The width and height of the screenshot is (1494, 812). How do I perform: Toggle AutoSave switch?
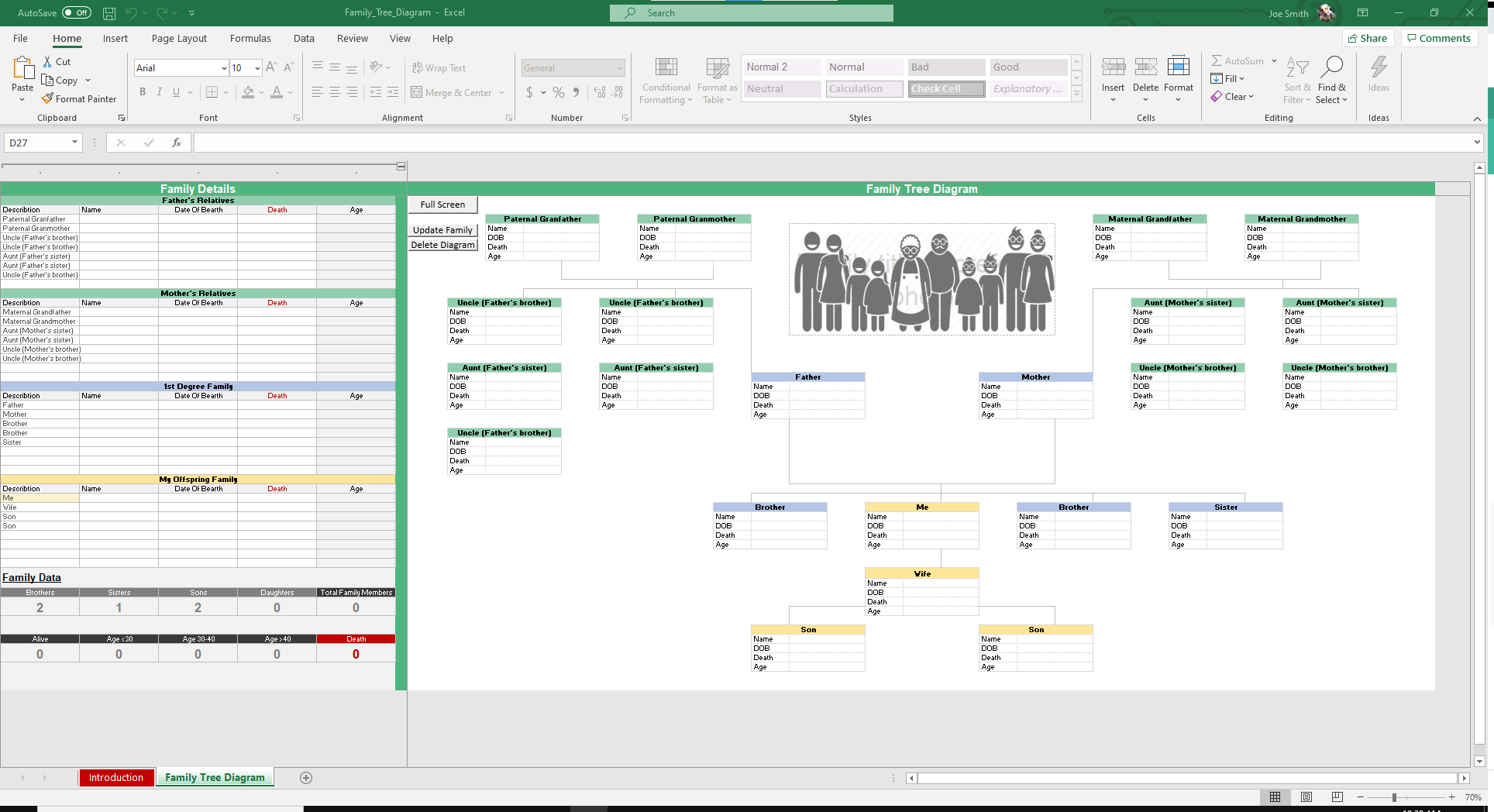point(76,12)
